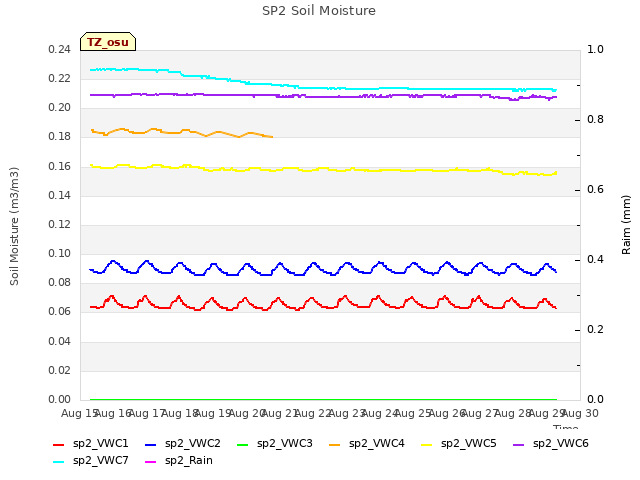640x480 pixels.
Task: Click the SP2 Soil Moisture chart title
Action: pos(319,11)
